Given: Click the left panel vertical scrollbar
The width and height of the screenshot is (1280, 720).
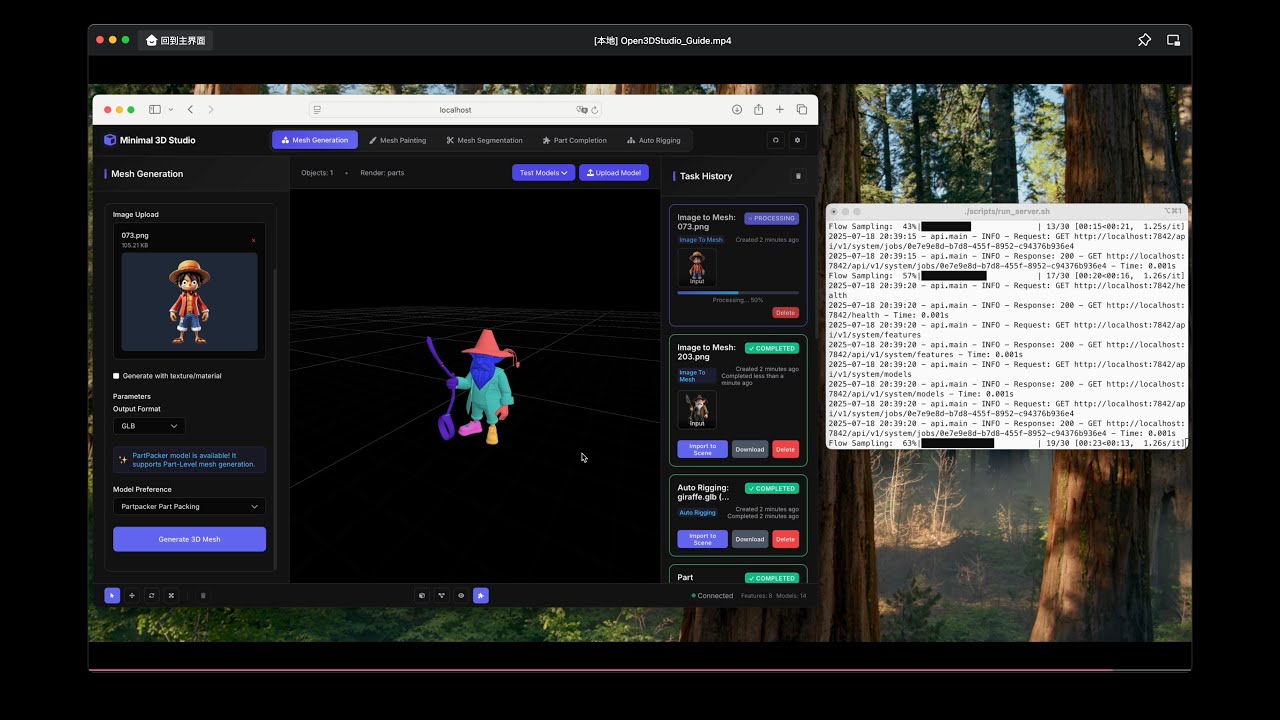Looking at the screenshot, I should pos(275,420).
